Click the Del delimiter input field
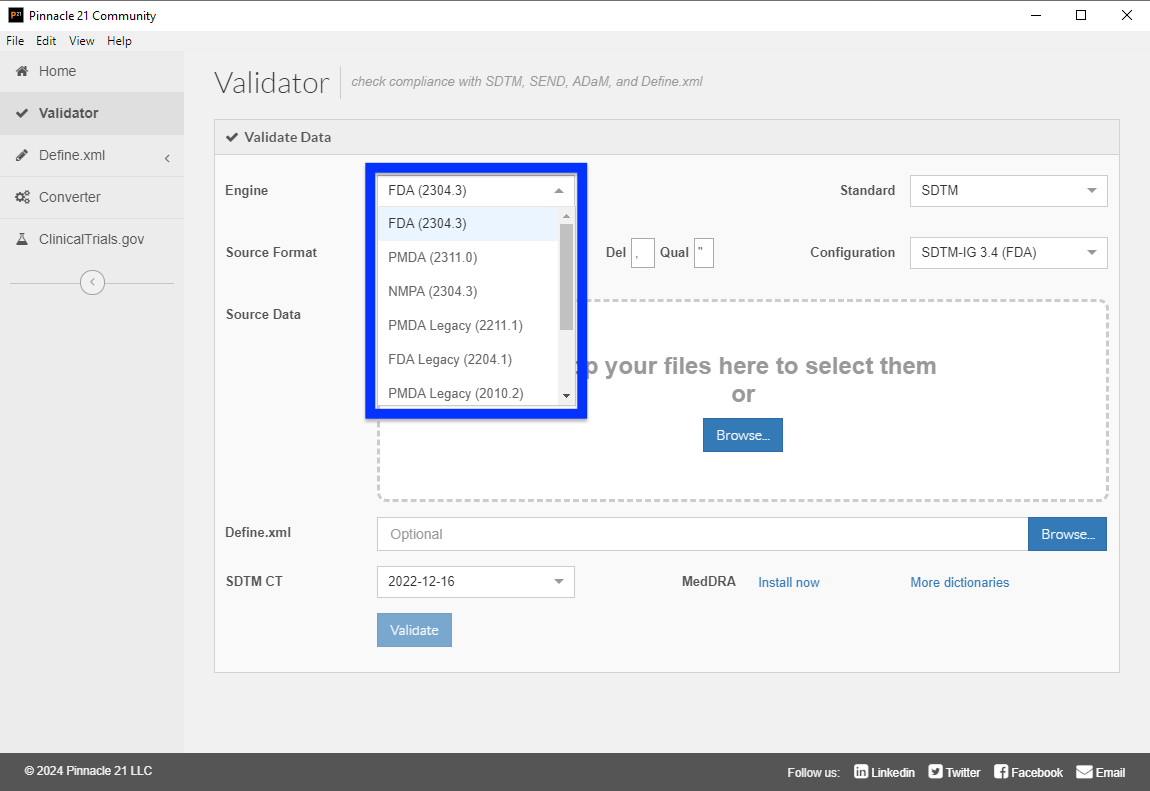This screenshot has height=791, width=1150. coord(642,253)
